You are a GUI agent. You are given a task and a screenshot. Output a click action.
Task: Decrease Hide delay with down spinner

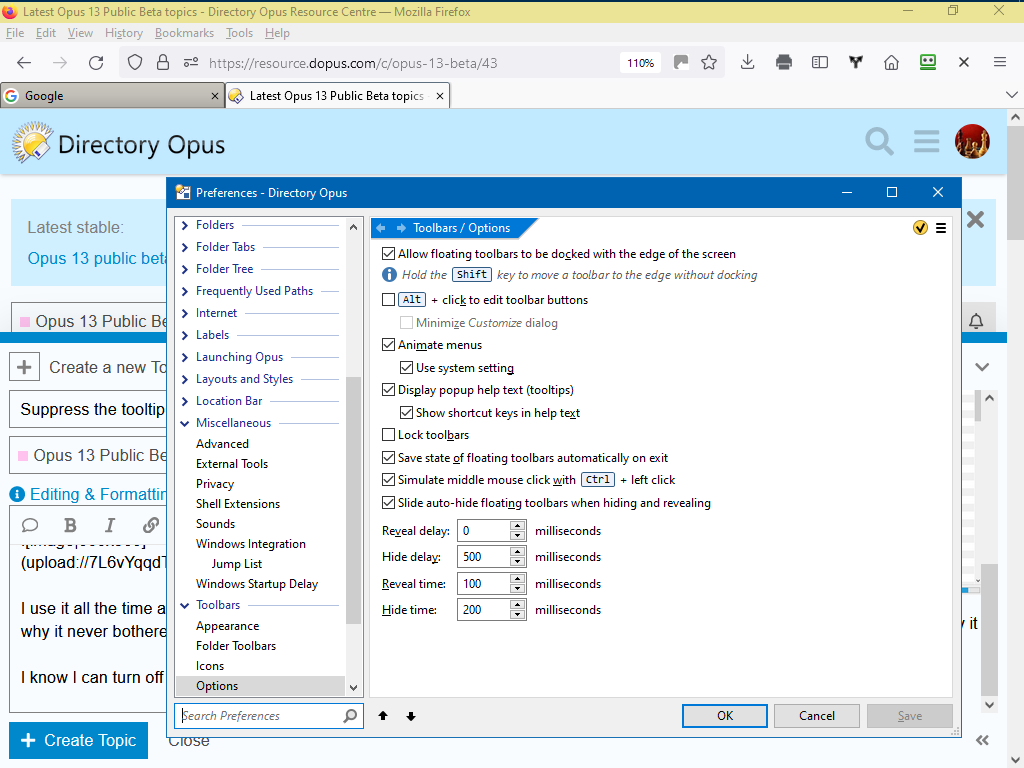click(x=517, y=562)
